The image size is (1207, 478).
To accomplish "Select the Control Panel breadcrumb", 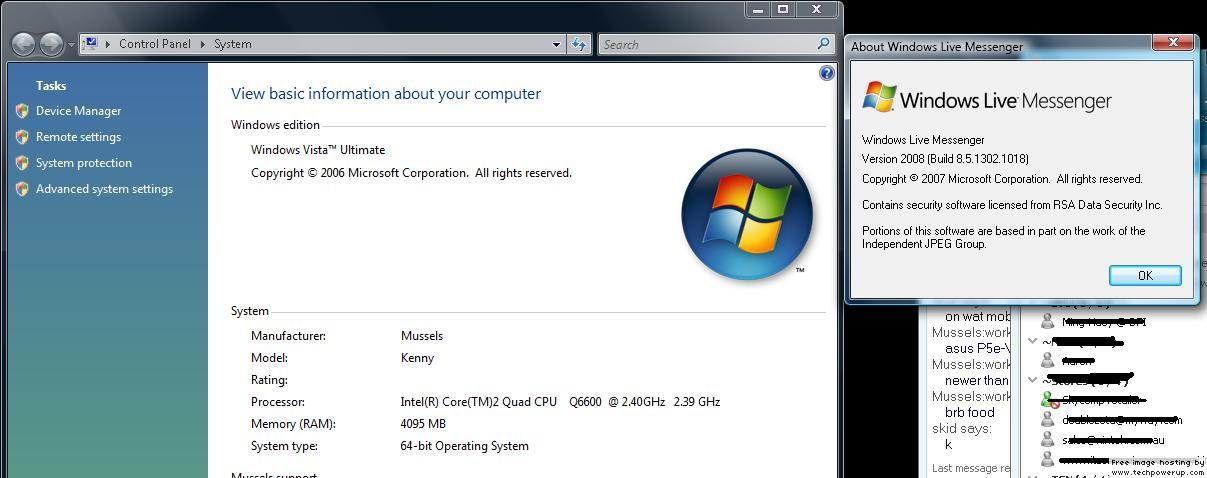I will click(x=155, y=44).
